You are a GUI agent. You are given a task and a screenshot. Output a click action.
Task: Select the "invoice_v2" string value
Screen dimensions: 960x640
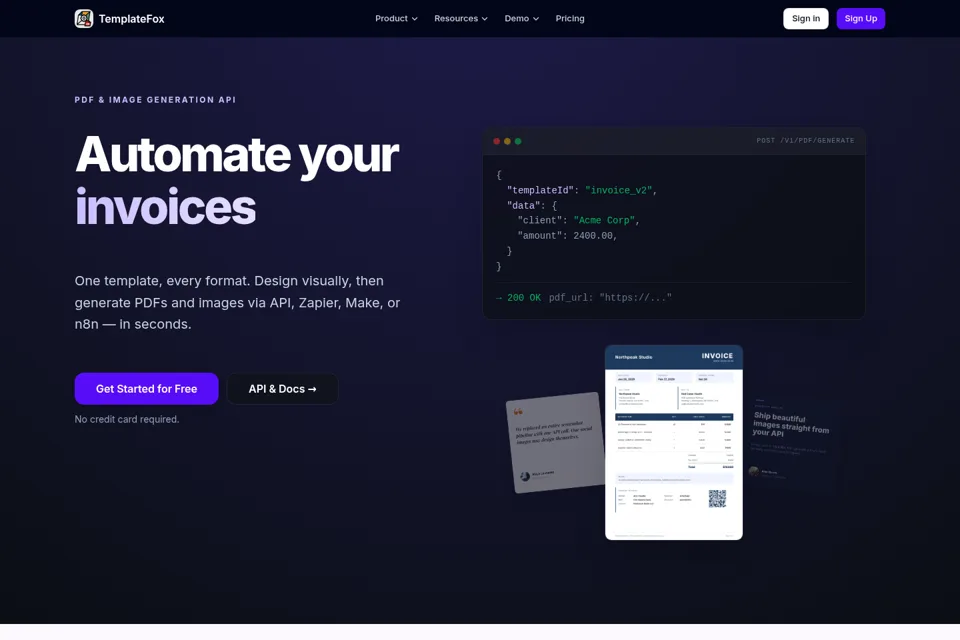618,190
